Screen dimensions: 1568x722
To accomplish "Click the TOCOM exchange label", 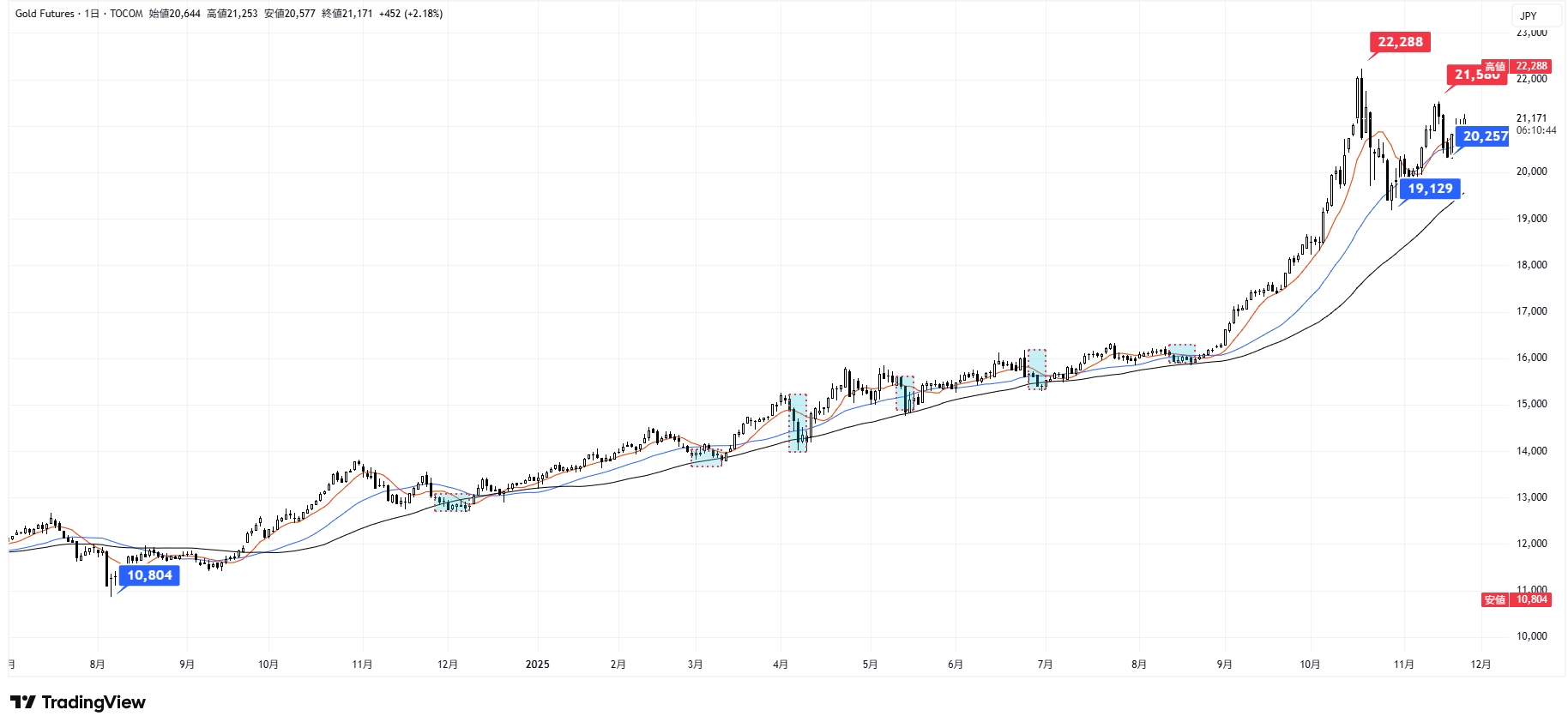I will coord(126,14).
